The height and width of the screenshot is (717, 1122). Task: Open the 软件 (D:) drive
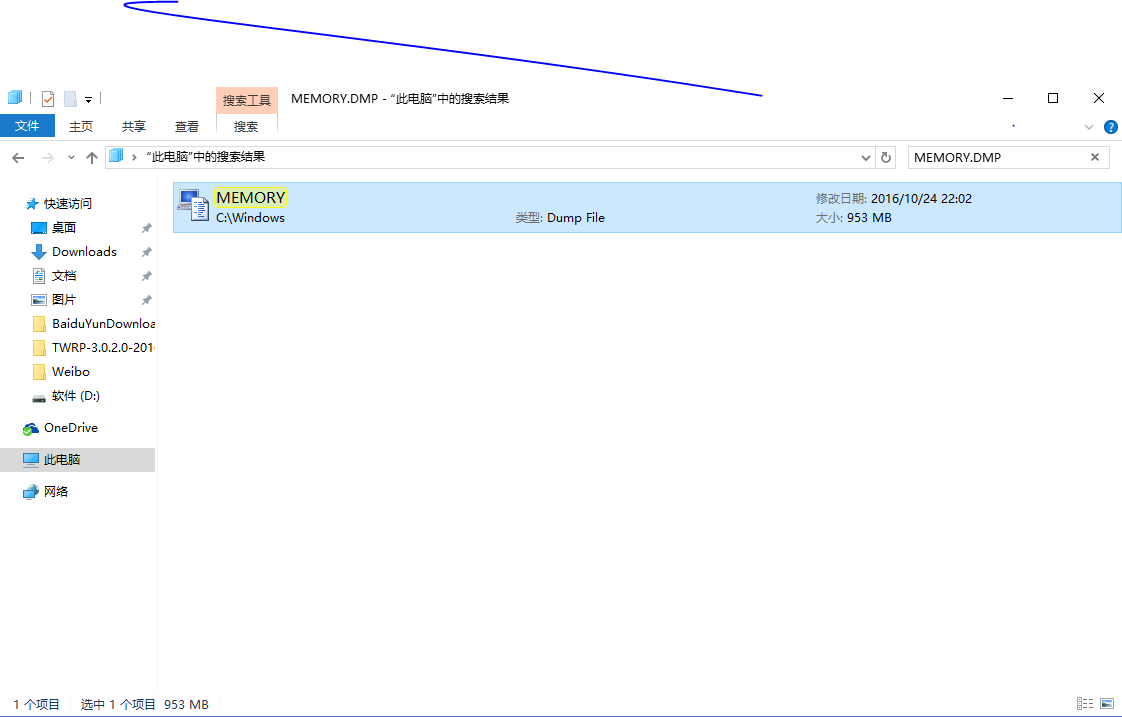click(x=75, y=396)
